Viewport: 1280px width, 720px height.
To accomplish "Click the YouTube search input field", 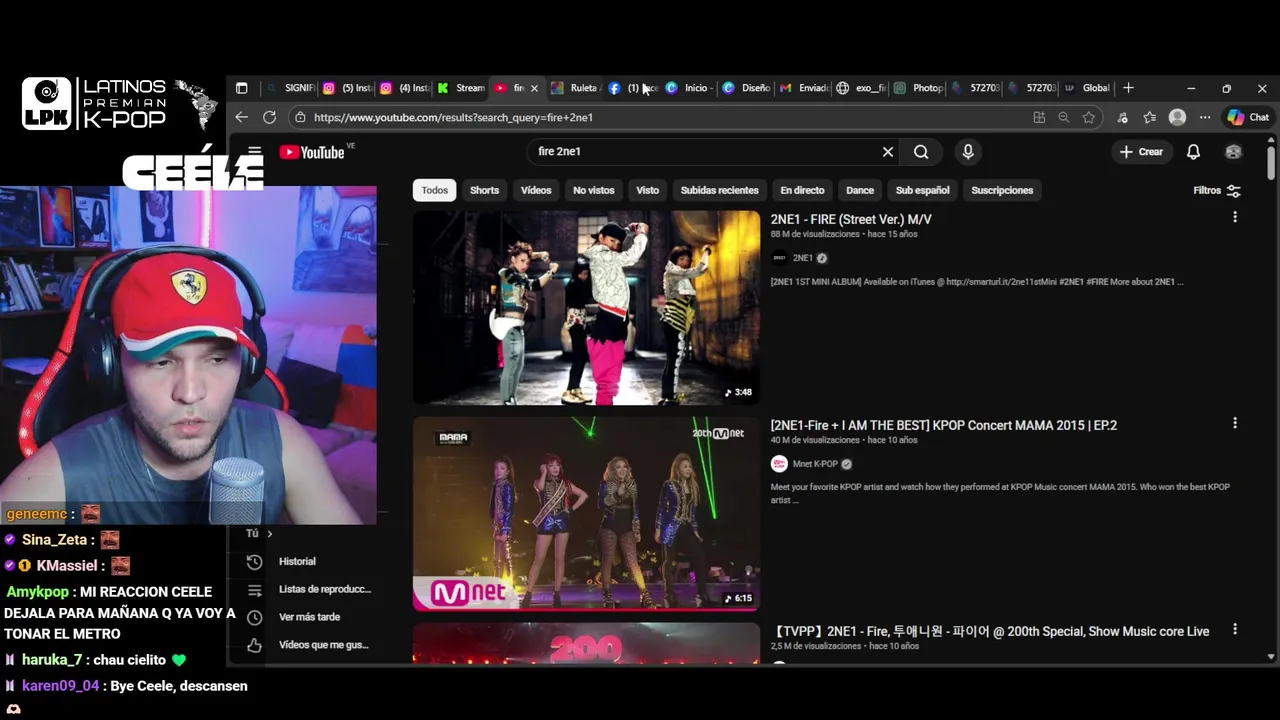I will tap(704, 152).
